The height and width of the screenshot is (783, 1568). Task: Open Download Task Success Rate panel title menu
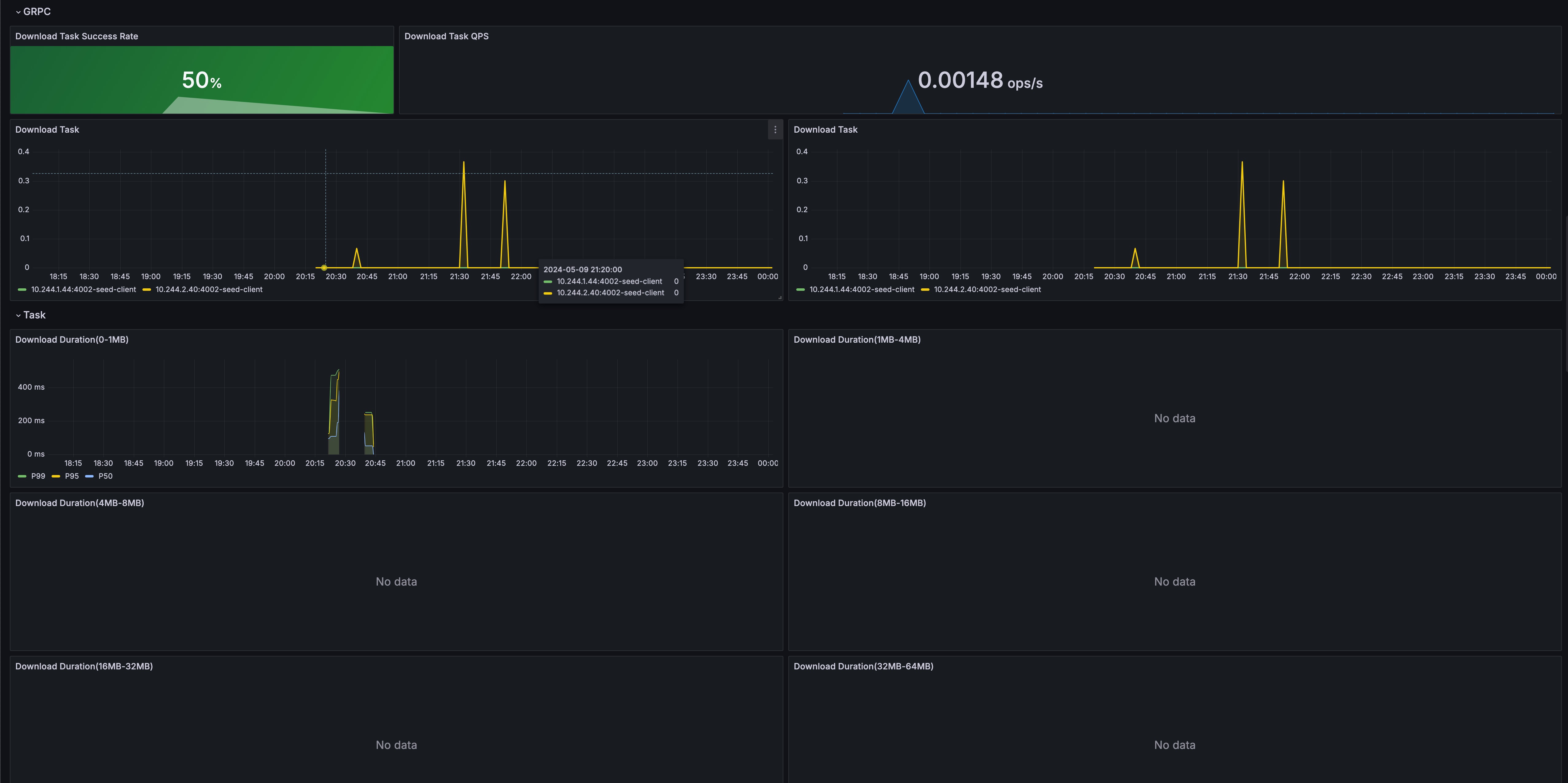coord(77,37)
